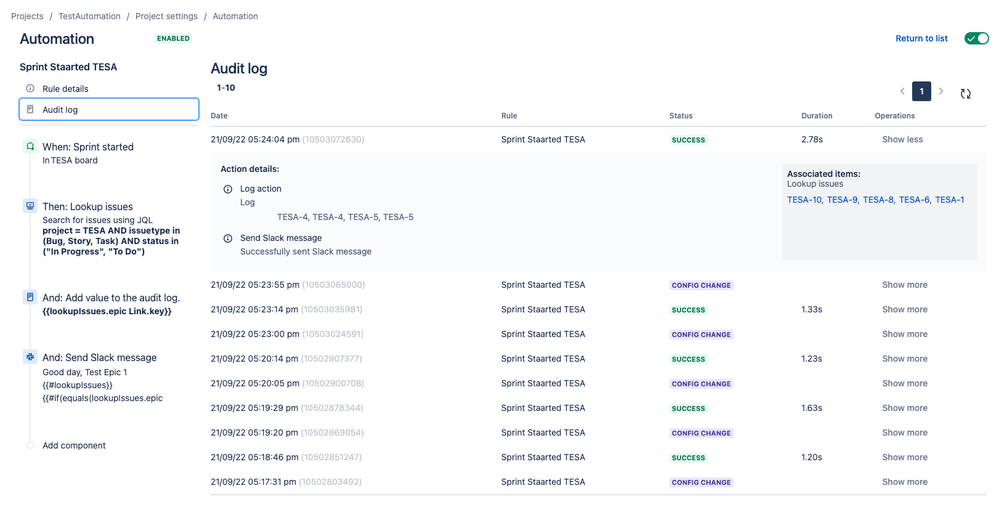Open 'And: Add value to the audit log' step
The height and width of the screenshot is (509, 999).
pyautogui.click(x=111, y=298)
